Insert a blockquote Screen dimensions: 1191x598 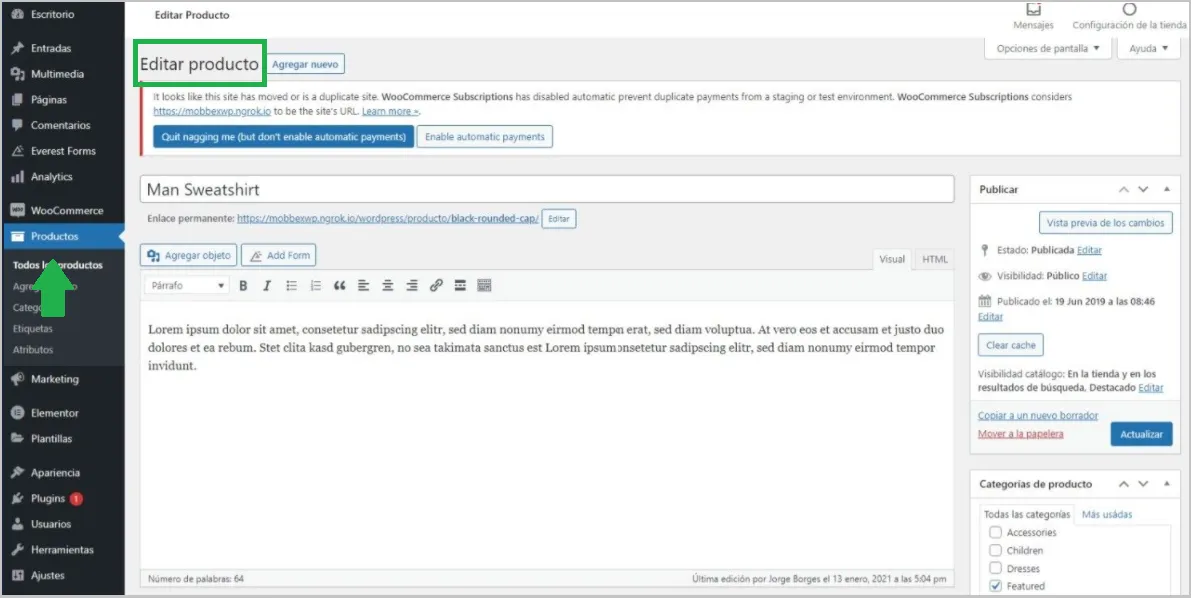coord(340,286)
